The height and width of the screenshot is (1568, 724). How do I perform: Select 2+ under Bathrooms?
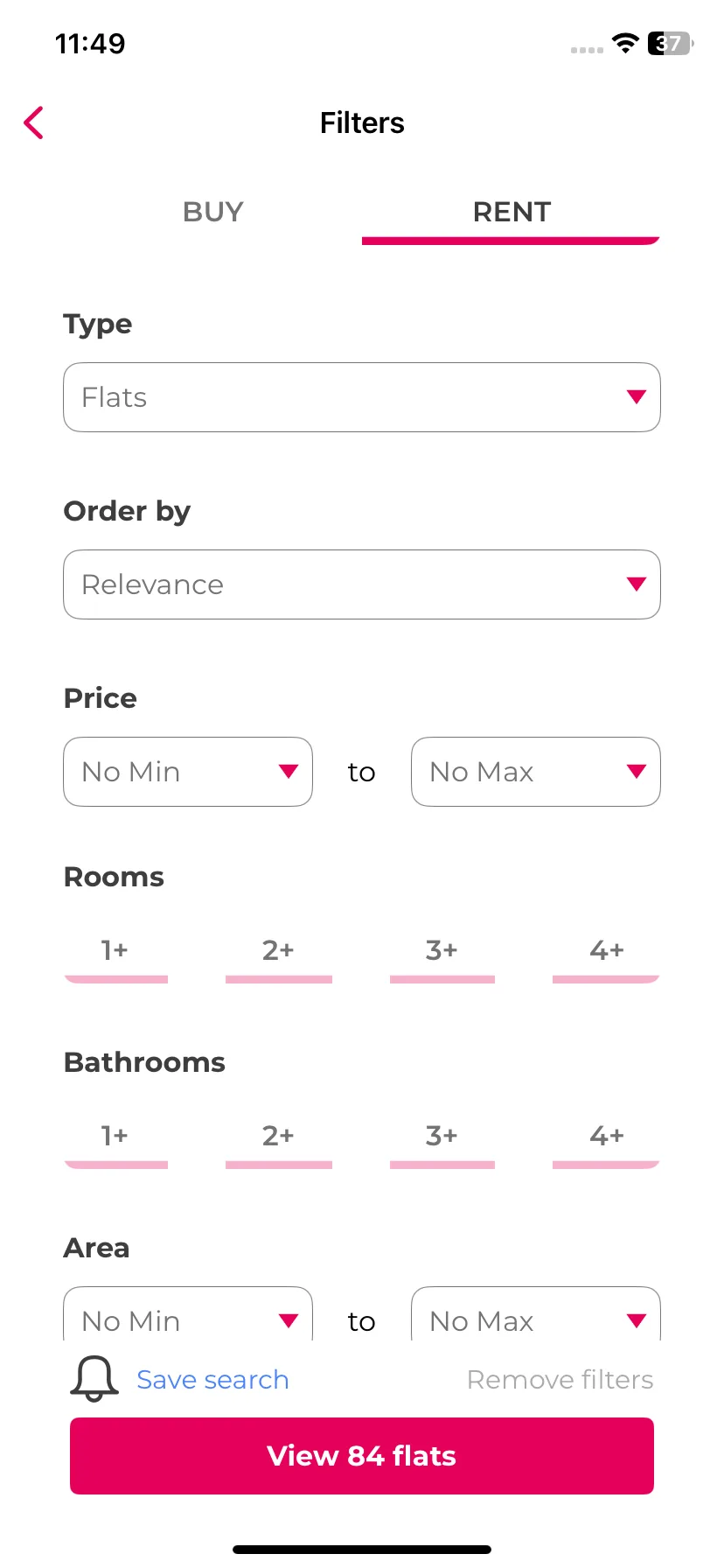click(279, 1142)
